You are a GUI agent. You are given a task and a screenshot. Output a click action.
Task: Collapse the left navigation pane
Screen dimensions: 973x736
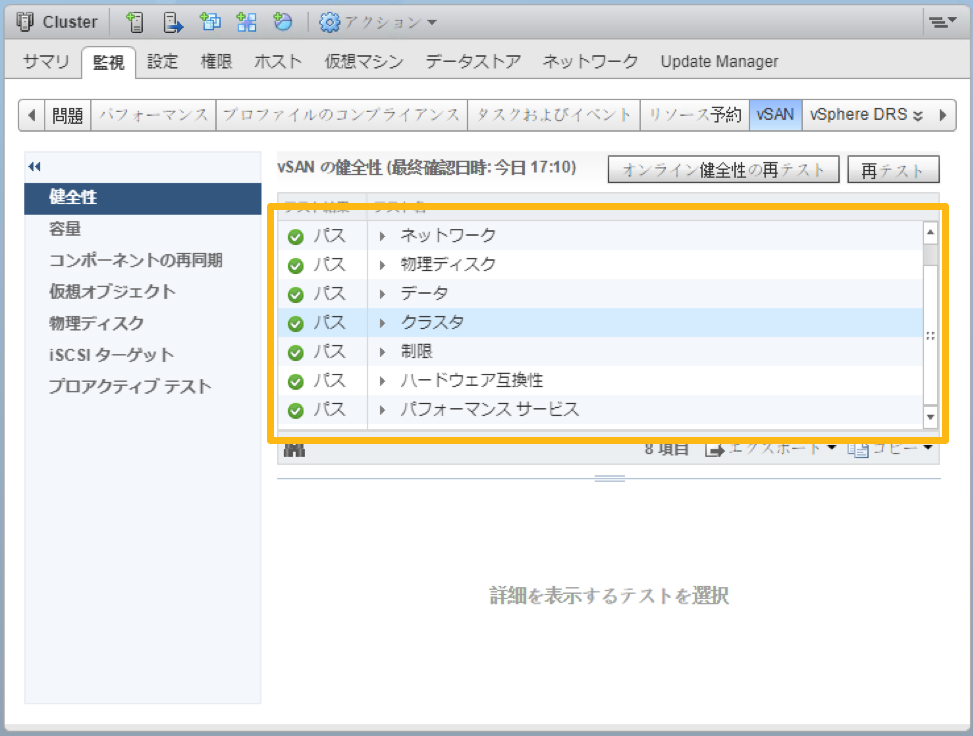pyautogui.click(x=35, y=166)
